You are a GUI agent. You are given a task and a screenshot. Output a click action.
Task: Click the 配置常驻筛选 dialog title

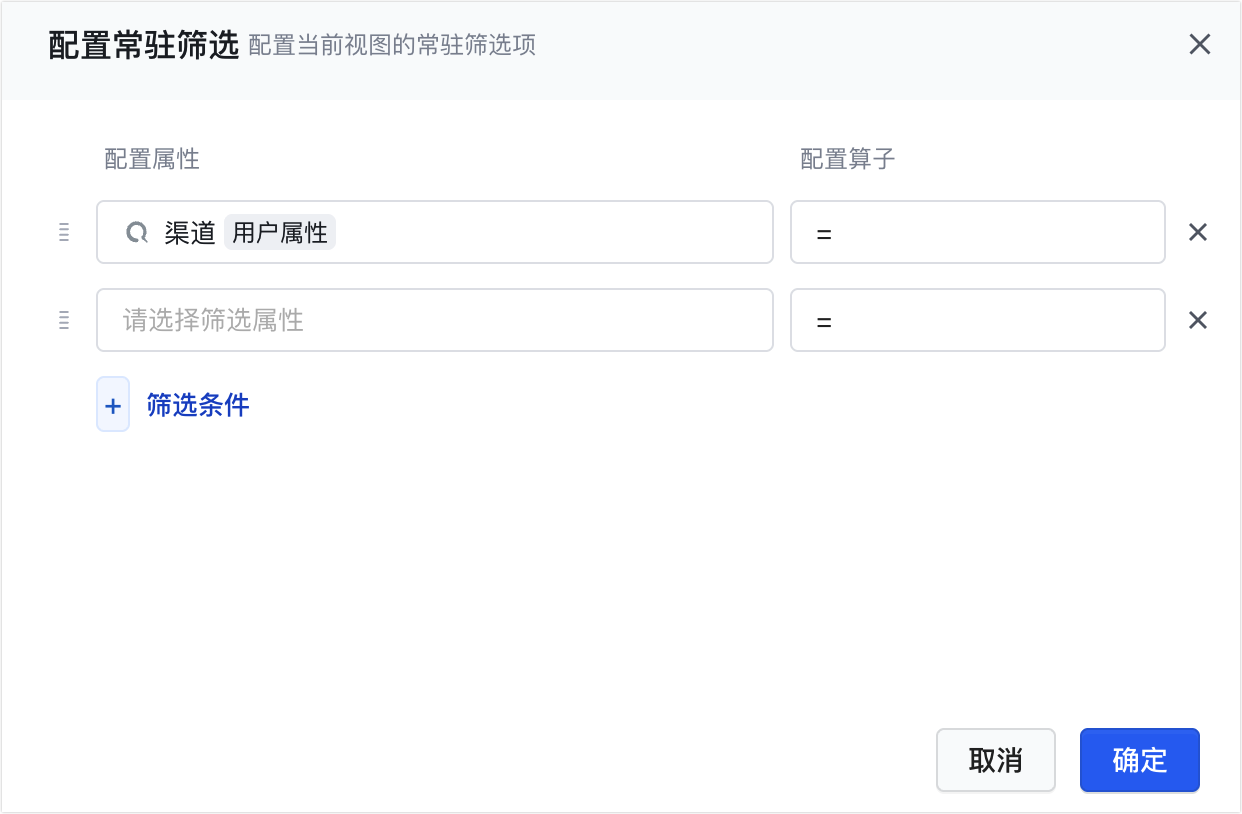[144, 46]
